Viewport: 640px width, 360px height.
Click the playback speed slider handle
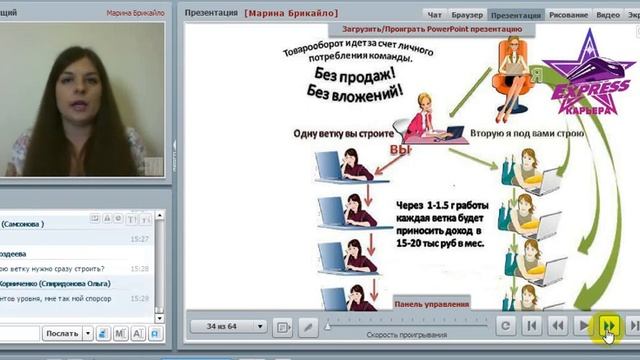coord(327,326)
